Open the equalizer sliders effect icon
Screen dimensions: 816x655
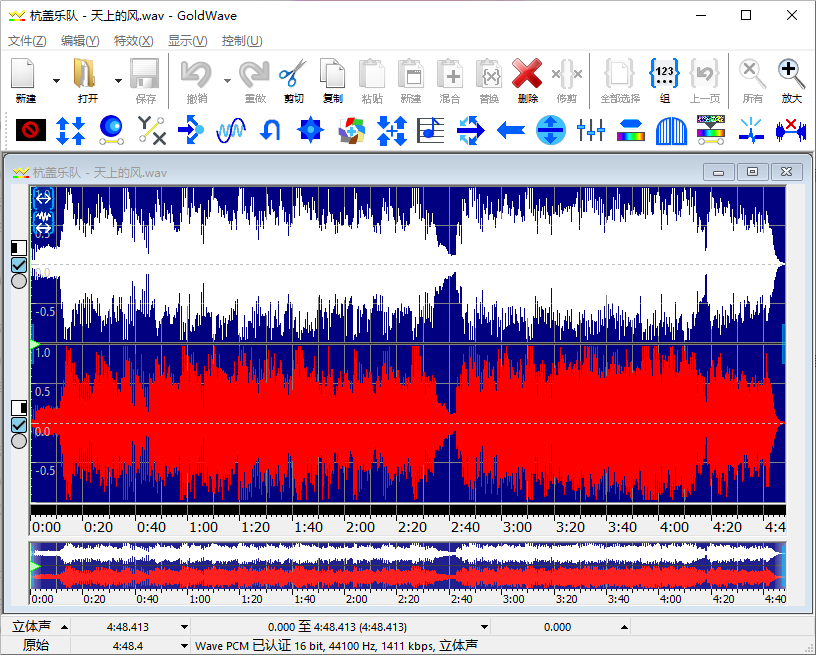(x=591, y=130)
